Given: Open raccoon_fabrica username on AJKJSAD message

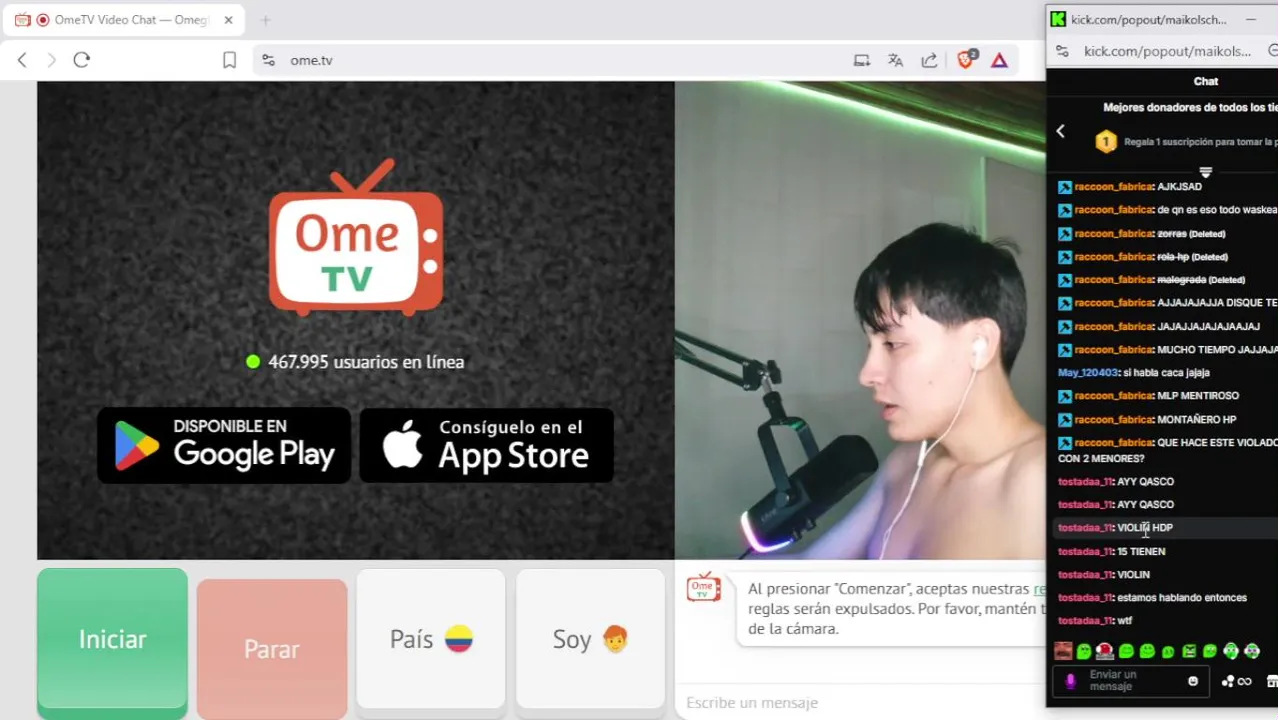Looking at the screenshot, I should [1113, 187].
